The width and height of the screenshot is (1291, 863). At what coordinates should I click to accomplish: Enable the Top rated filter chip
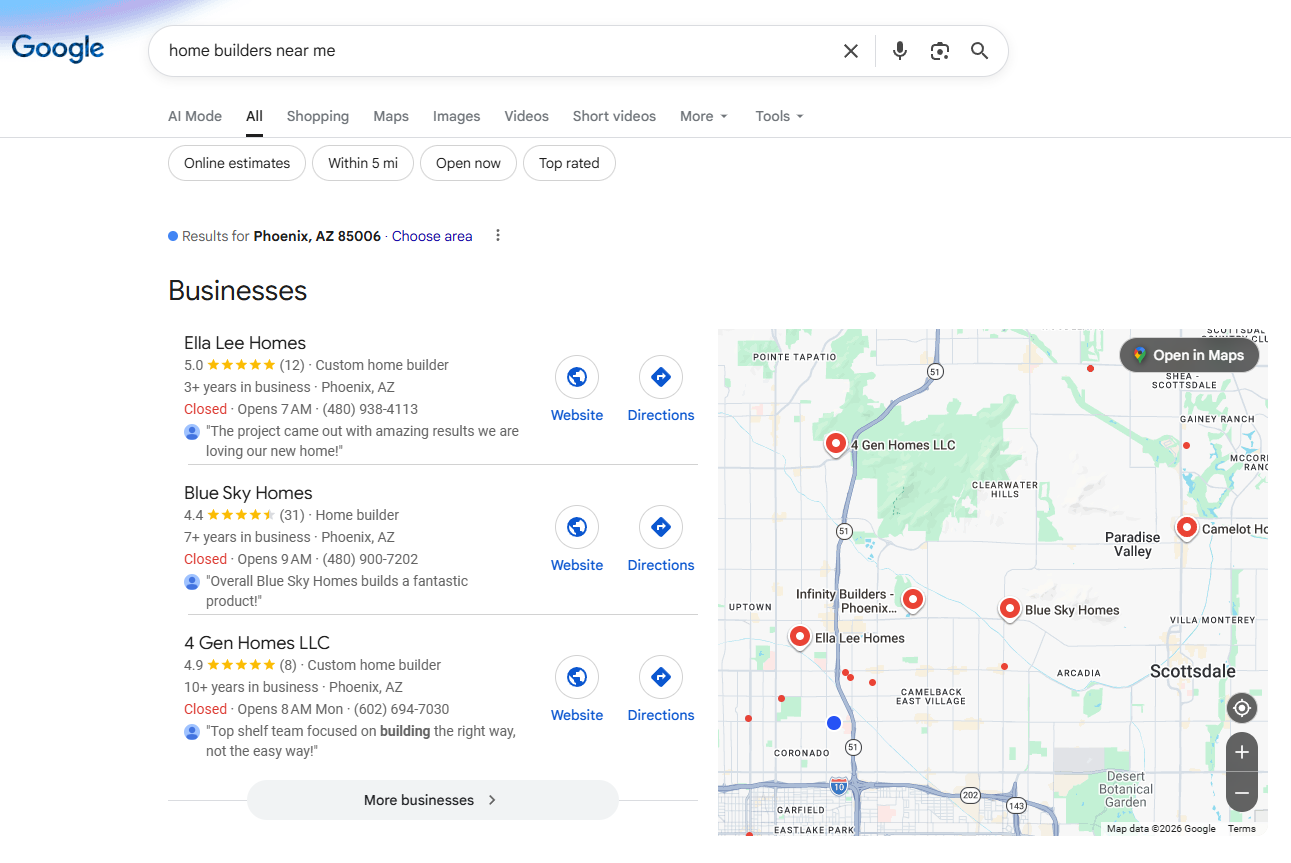point(569,163)
